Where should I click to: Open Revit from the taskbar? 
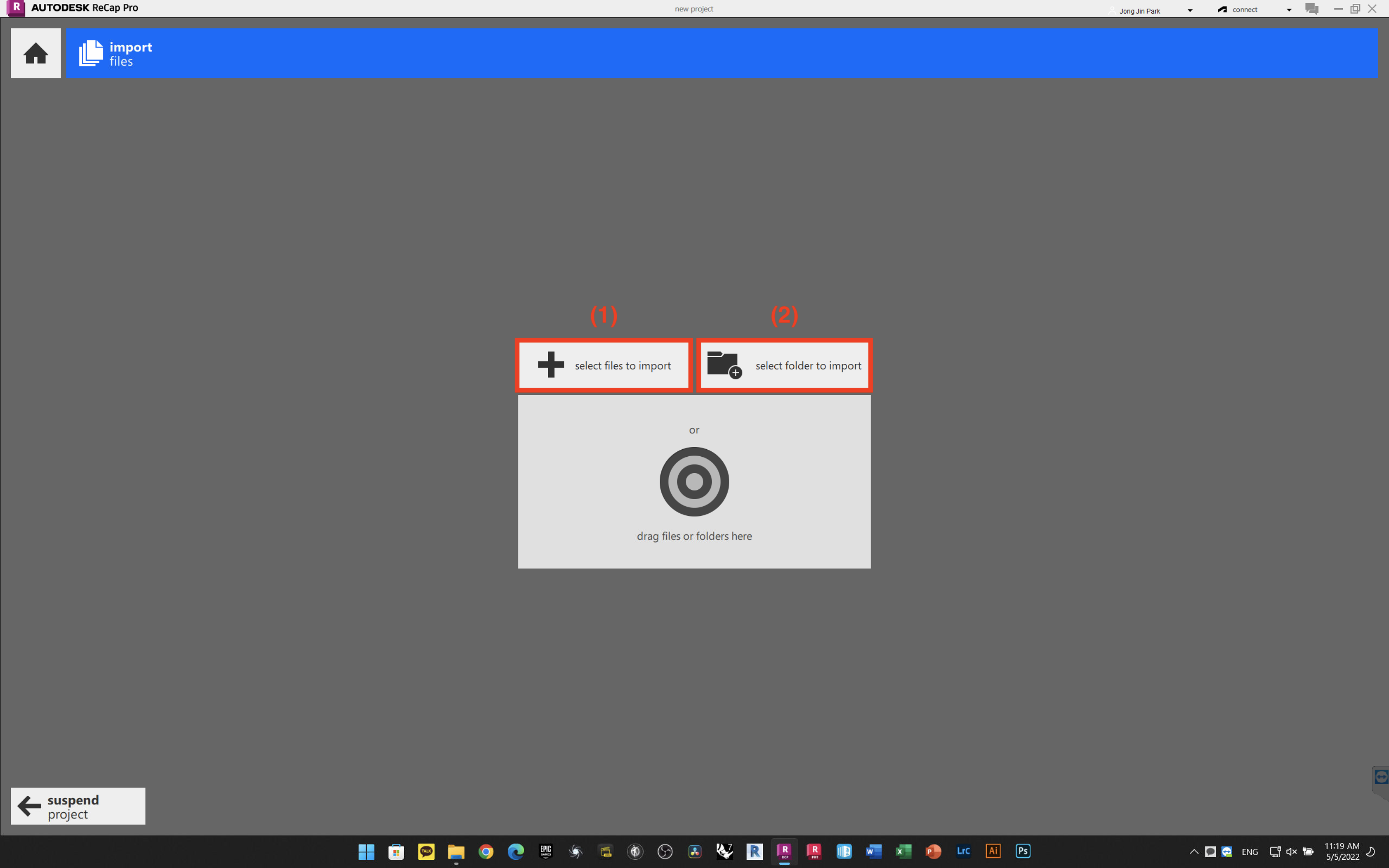point(754,851)
